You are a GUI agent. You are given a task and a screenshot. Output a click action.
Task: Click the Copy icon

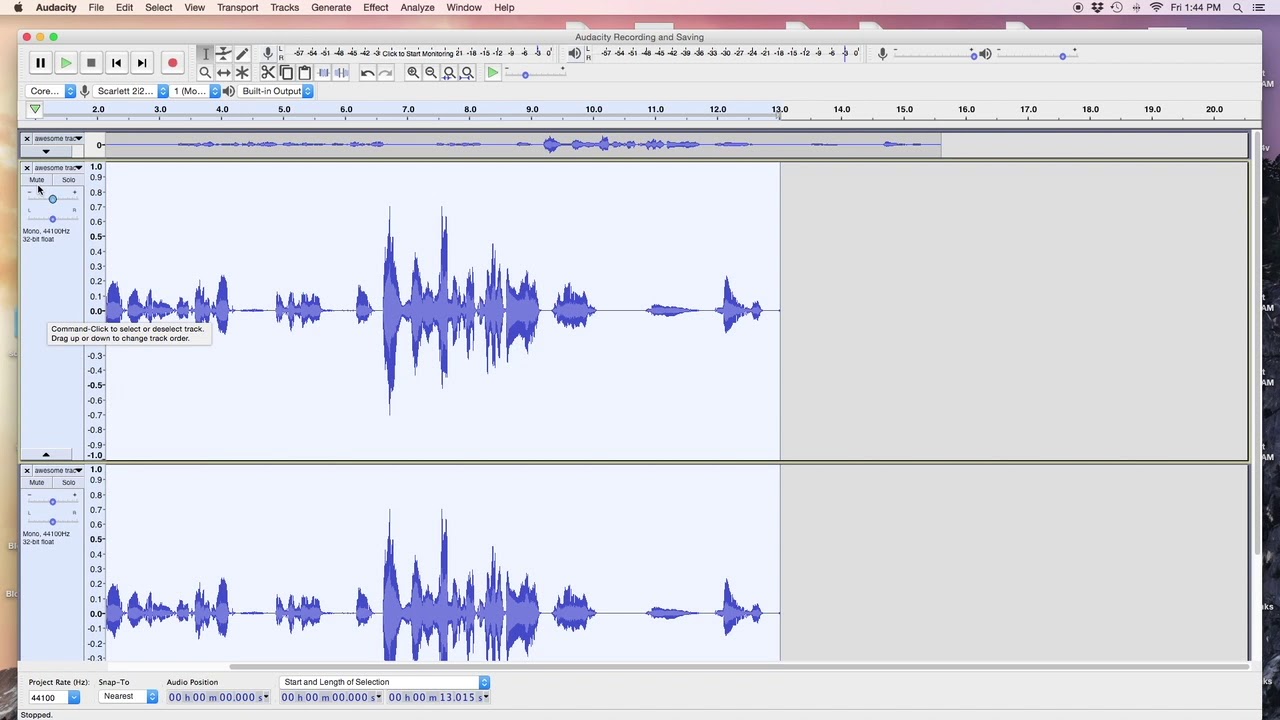pyautogui.click(x=286, y=73)
